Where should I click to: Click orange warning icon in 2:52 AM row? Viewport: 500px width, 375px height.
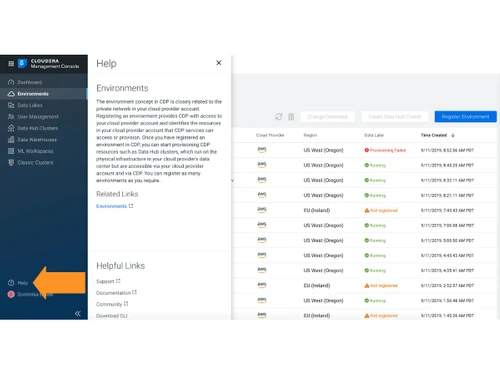click(x=367, y=286)
